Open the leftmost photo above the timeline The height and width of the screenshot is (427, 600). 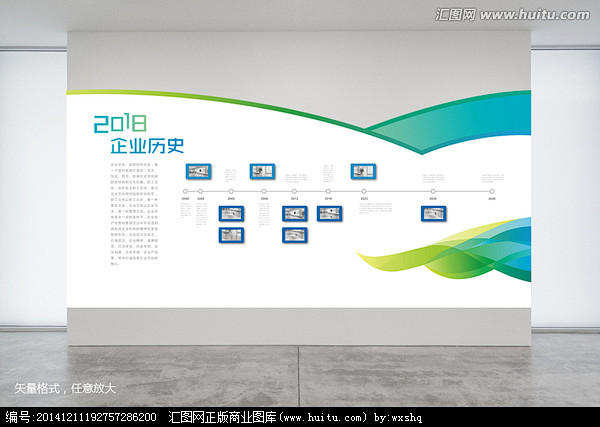coord(198,171)
